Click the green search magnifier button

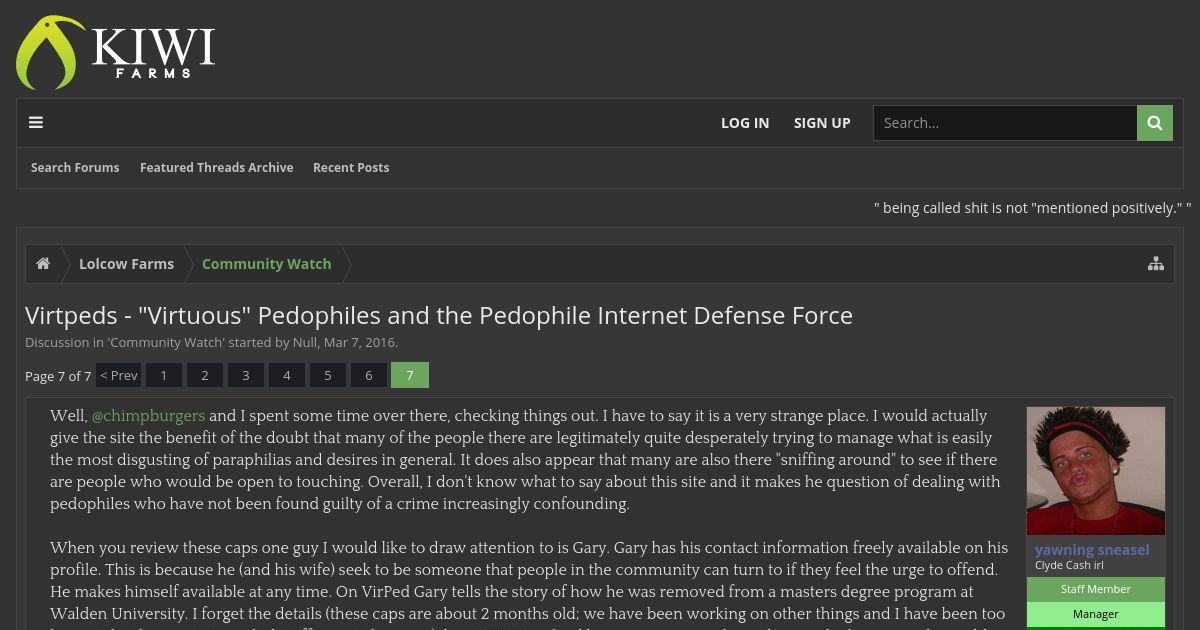tap(1155, 123)
